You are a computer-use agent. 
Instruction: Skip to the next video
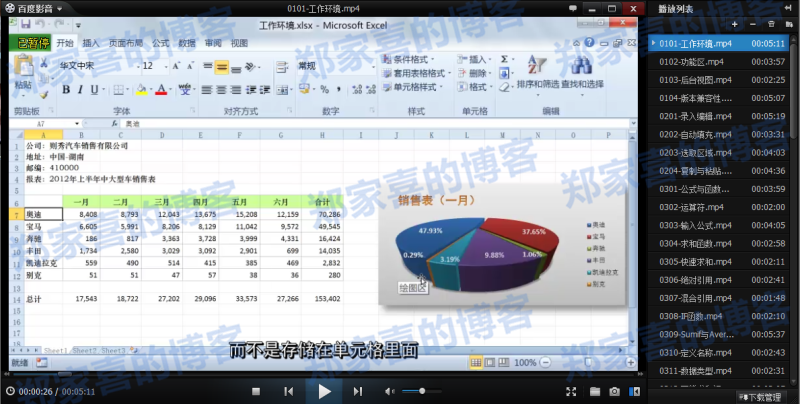tap(358, 391)
